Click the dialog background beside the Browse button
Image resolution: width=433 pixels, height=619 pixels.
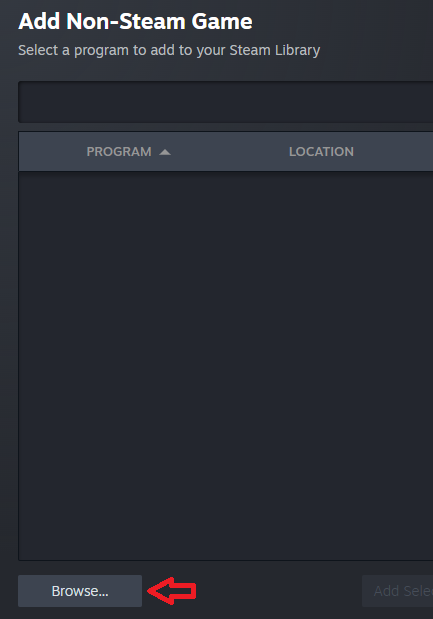276,591
